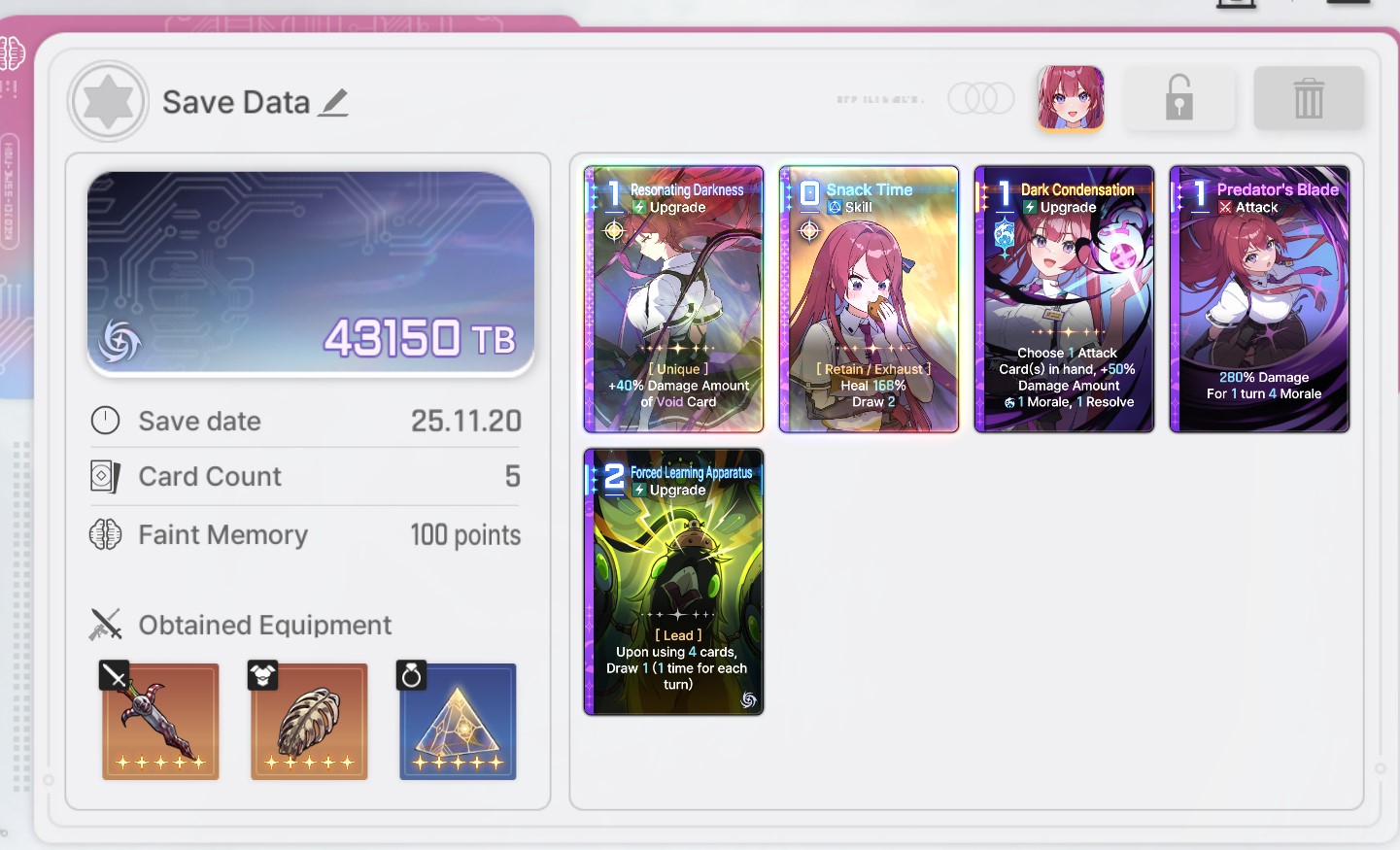Toggle the save data lock icon
The height and width of the screenshot is (850, 1400).
click(1179, 98)
